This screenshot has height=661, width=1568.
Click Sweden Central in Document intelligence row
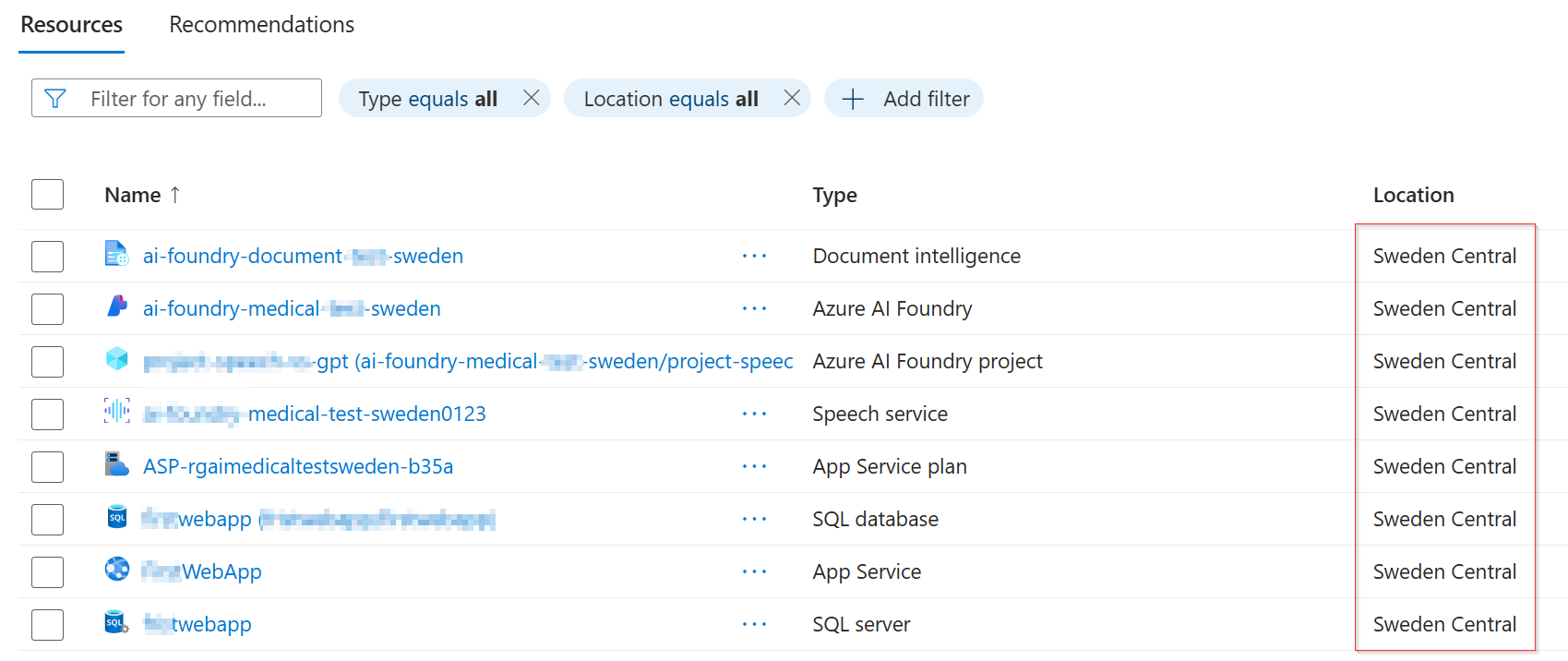point(1444,256)
